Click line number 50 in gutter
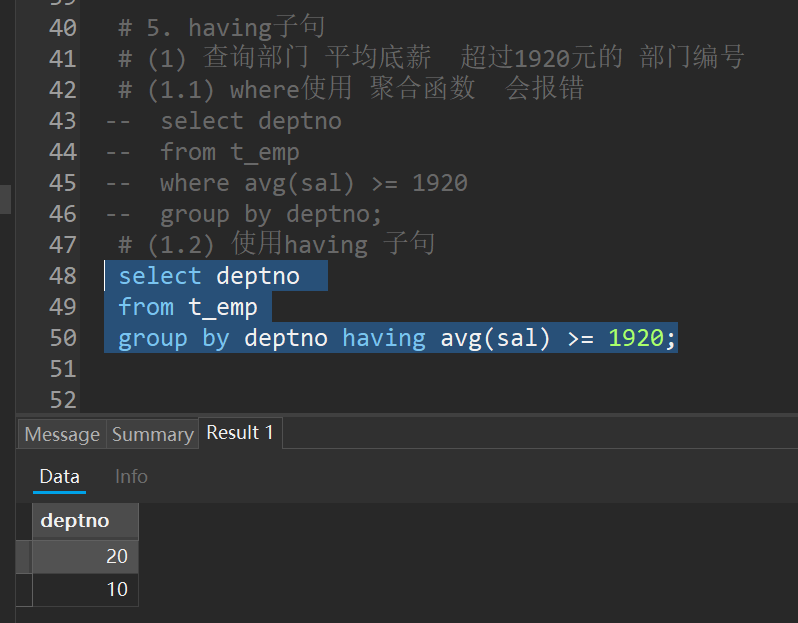The image size is (798, 623). [63, 338]
